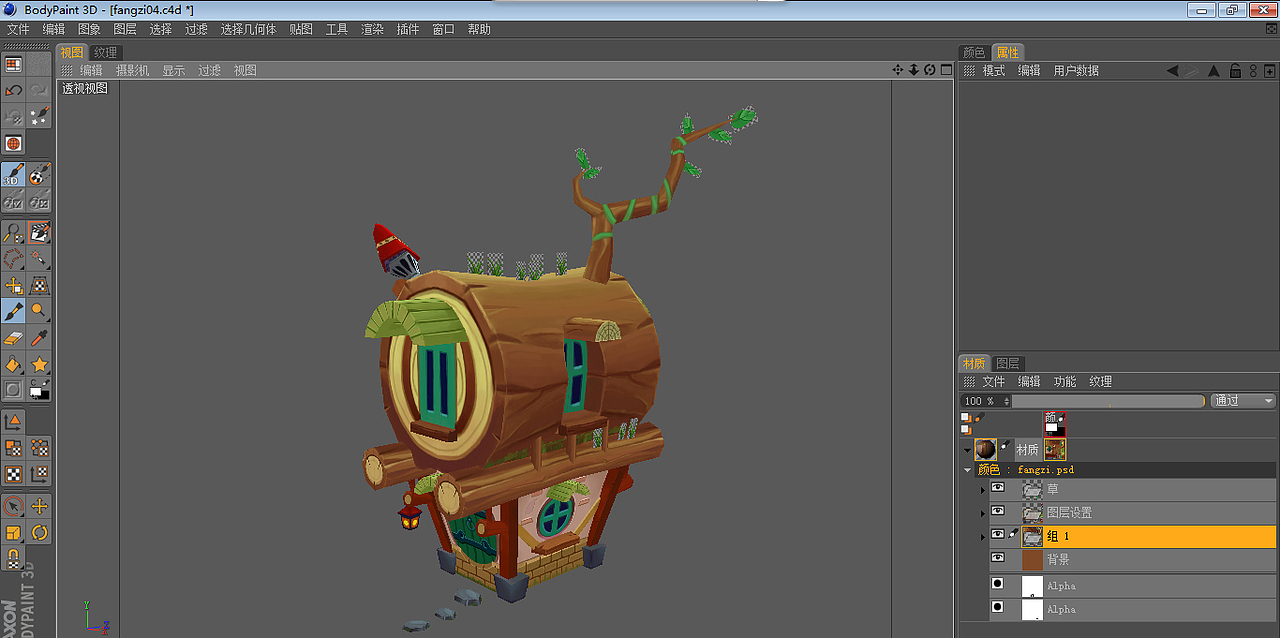1280x638 pixels.
Task: Expand the 草 layer group arrow
Action: [x=982, y=490]
